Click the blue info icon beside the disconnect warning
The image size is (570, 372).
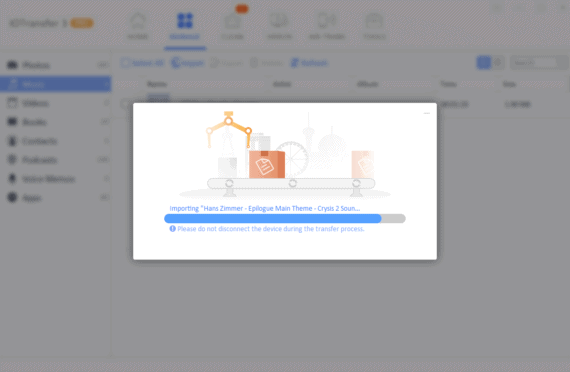click(x=172, y=229)
